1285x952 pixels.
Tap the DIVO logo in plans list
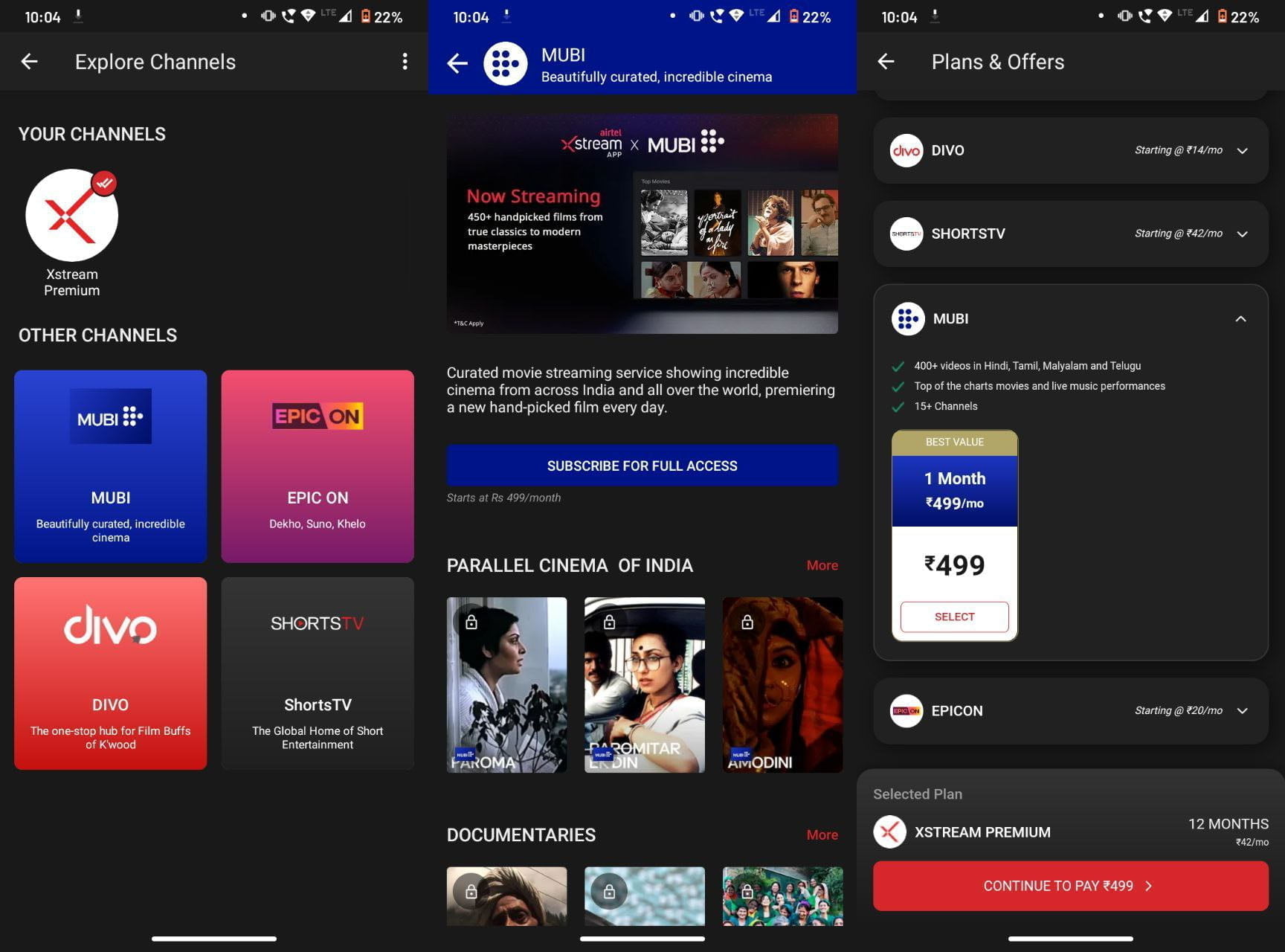coord(906,151)
